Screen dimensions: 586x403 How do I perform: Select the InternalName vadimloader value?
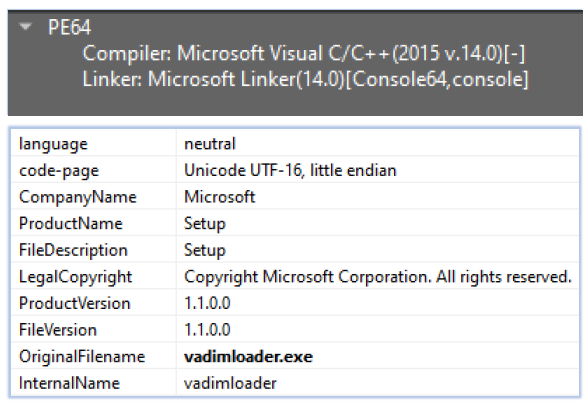pos(230,383)
